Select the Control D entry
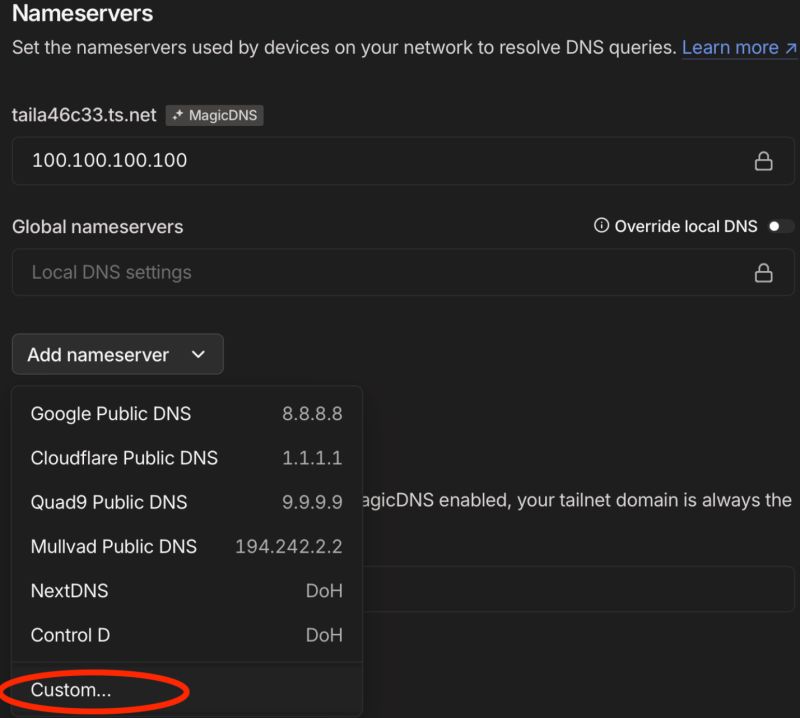The width and height of the screenshot is (800, 718). pos(70,635)
